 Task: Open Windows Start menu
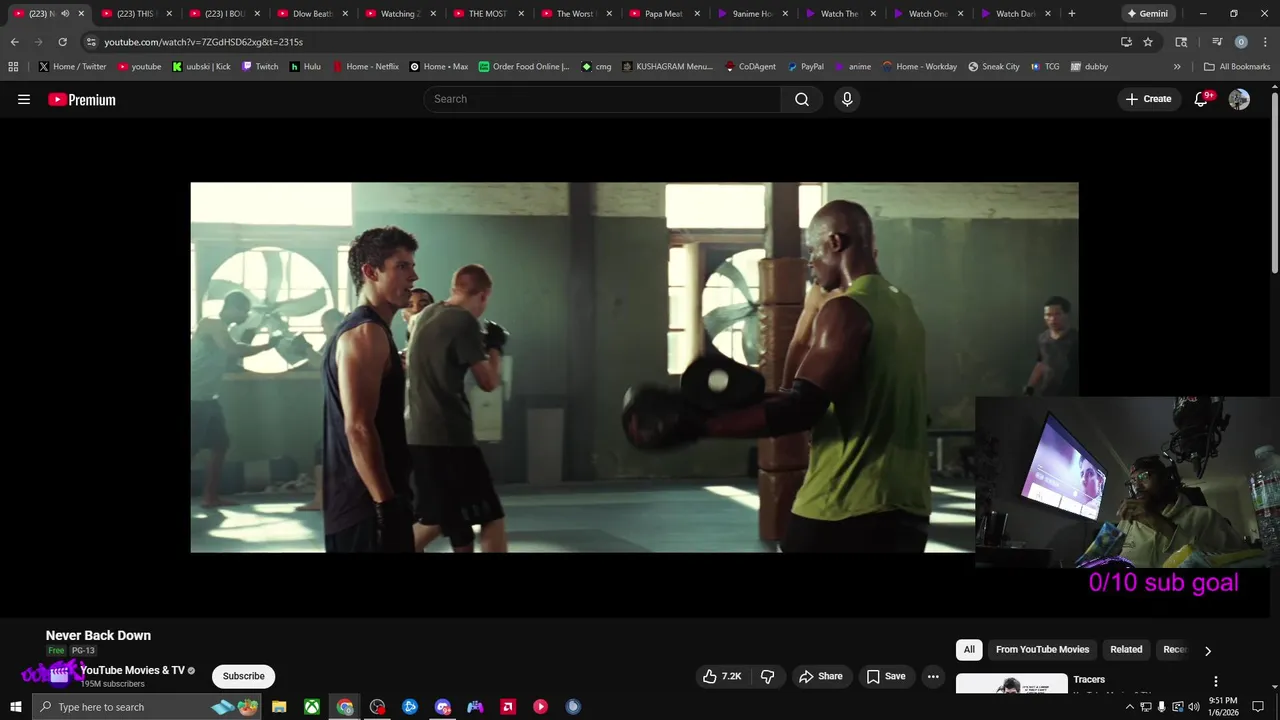(x=16, y=707)
